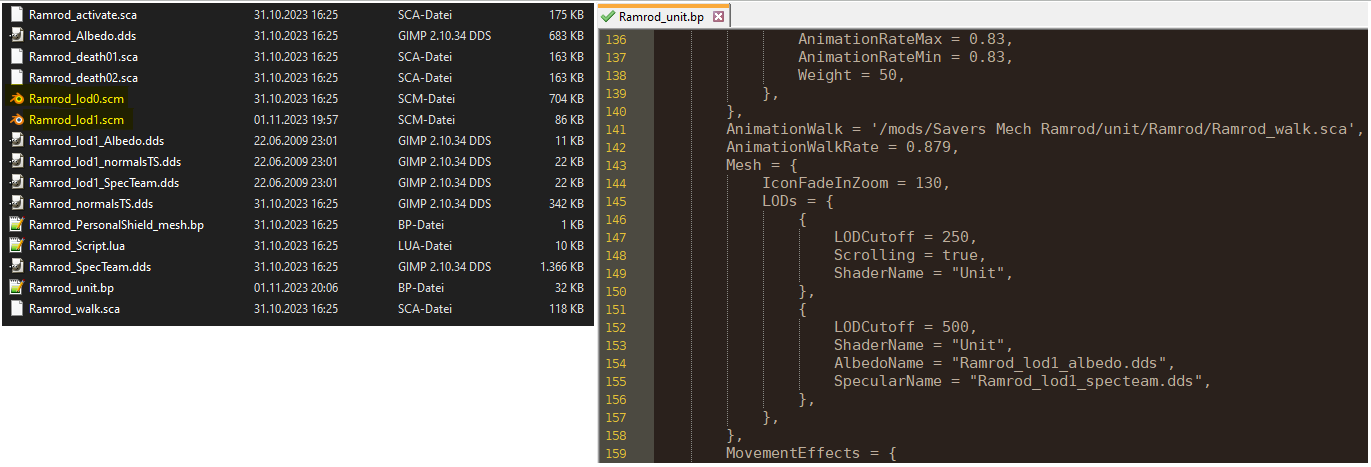The image size is (1371, 467).
Task: Click the Ramrod_lod1_SpecTeam.dds file icon
Action: point(16,182)
